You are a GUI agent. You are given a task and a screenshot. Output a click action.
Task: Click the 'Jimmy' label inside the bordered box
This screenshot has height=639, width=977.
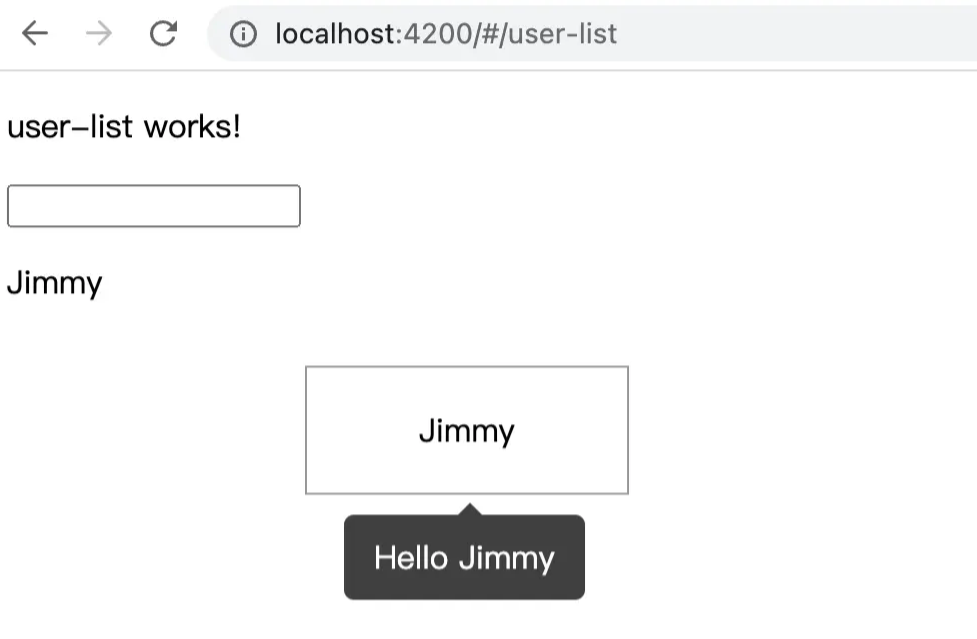[467, 431]
